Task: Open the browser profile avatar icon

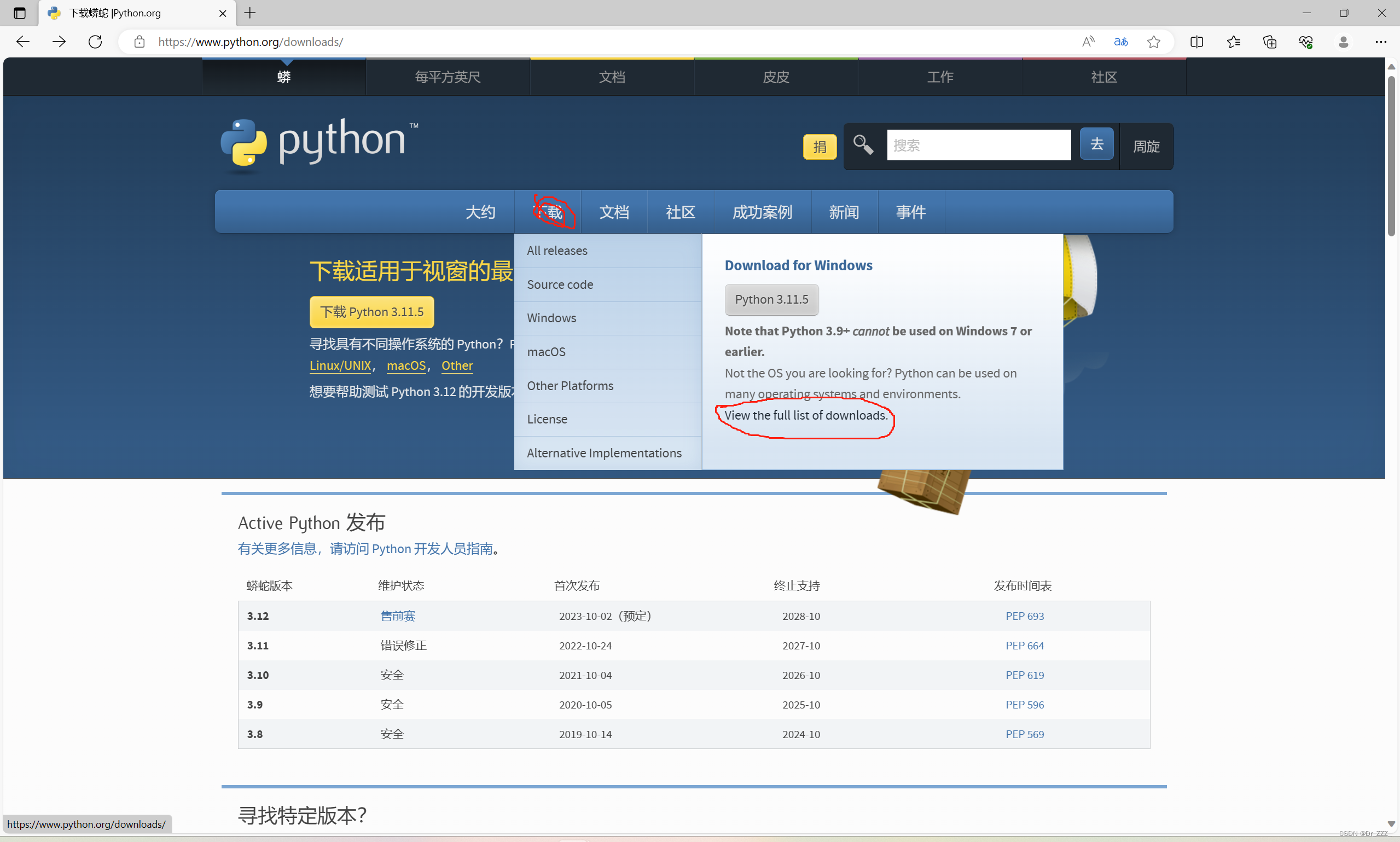Action: point(1343,42)
